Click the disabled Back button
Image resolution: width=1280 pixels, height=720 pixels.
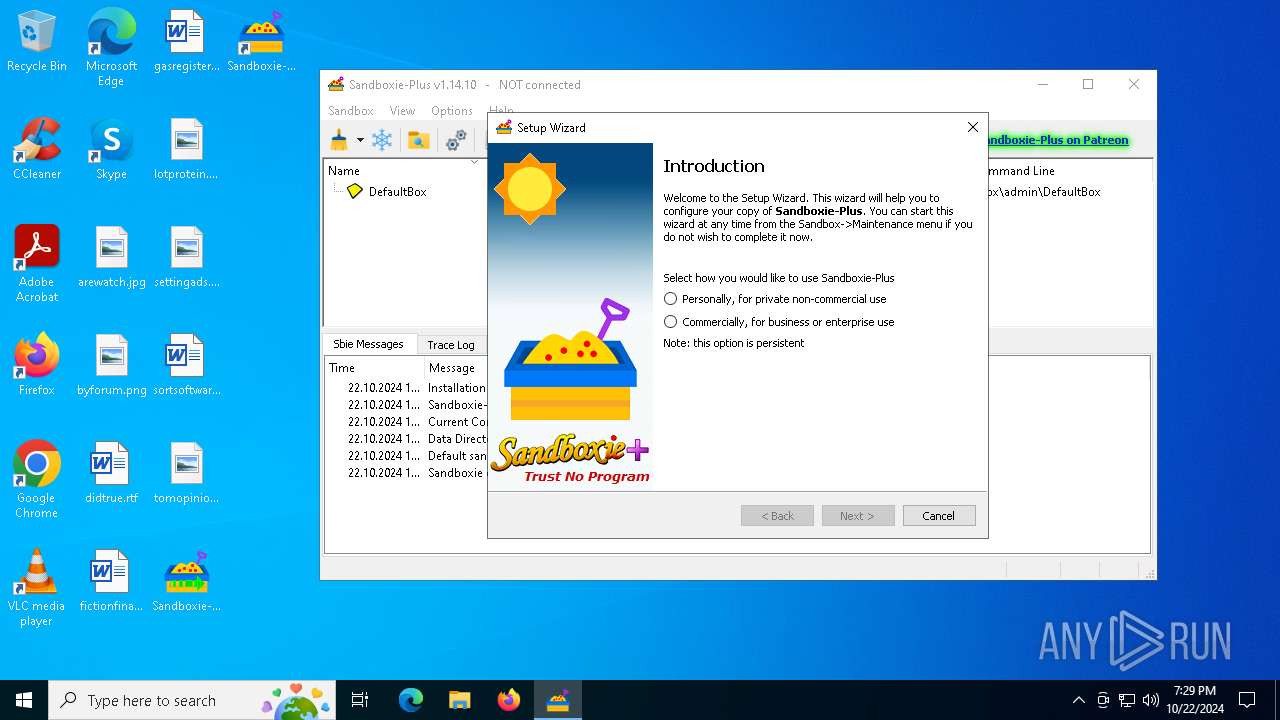coord(777,516)
